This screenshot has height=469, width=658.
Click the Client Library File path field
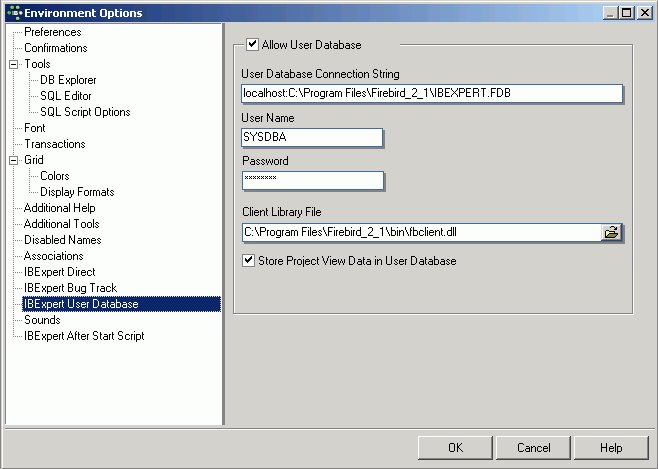coord(422,232)
